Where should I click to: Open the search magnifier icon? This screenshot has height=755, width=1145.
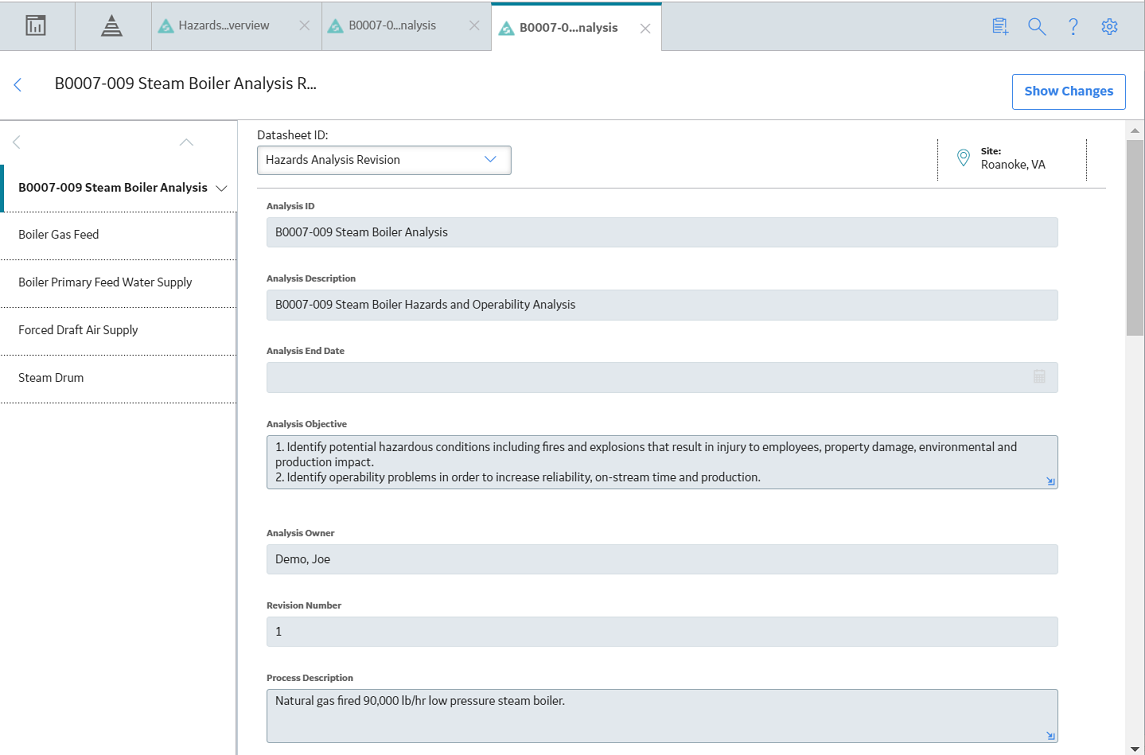pos(1036,26)
